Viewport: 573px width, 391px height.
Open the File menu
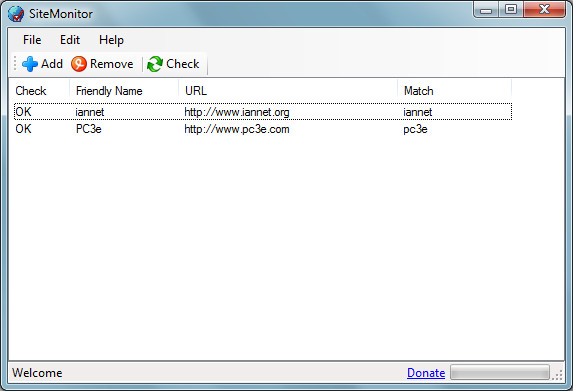coord(32,40)
